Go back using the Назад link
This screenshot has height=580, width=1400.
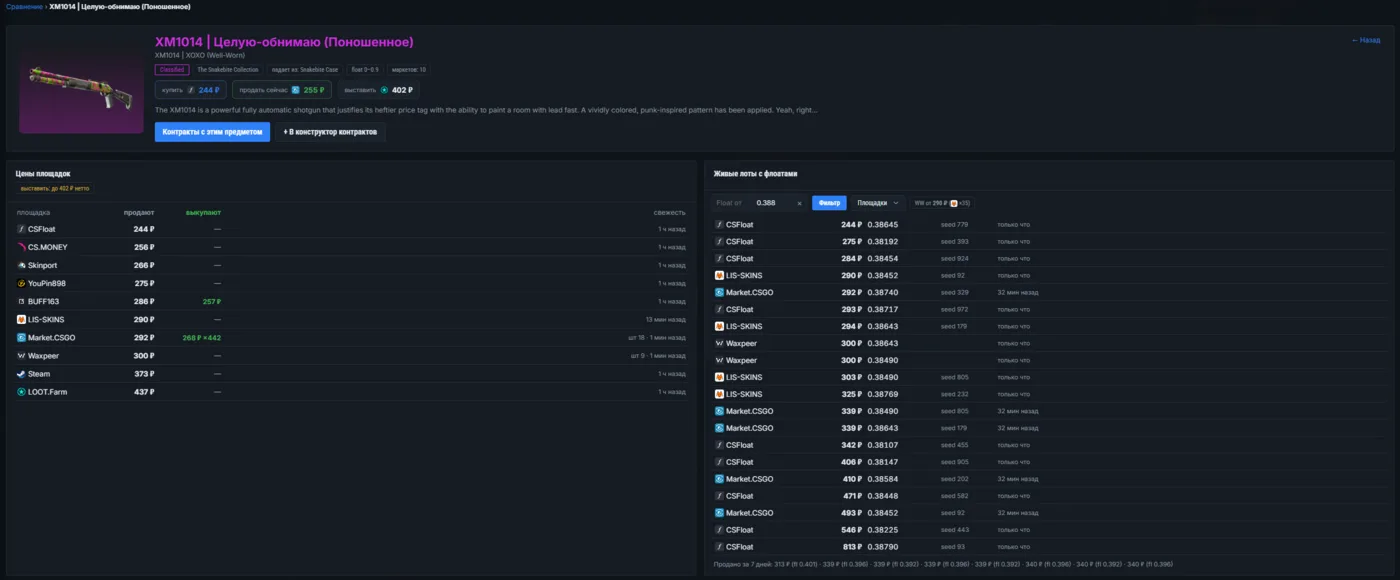[1366, 40]
